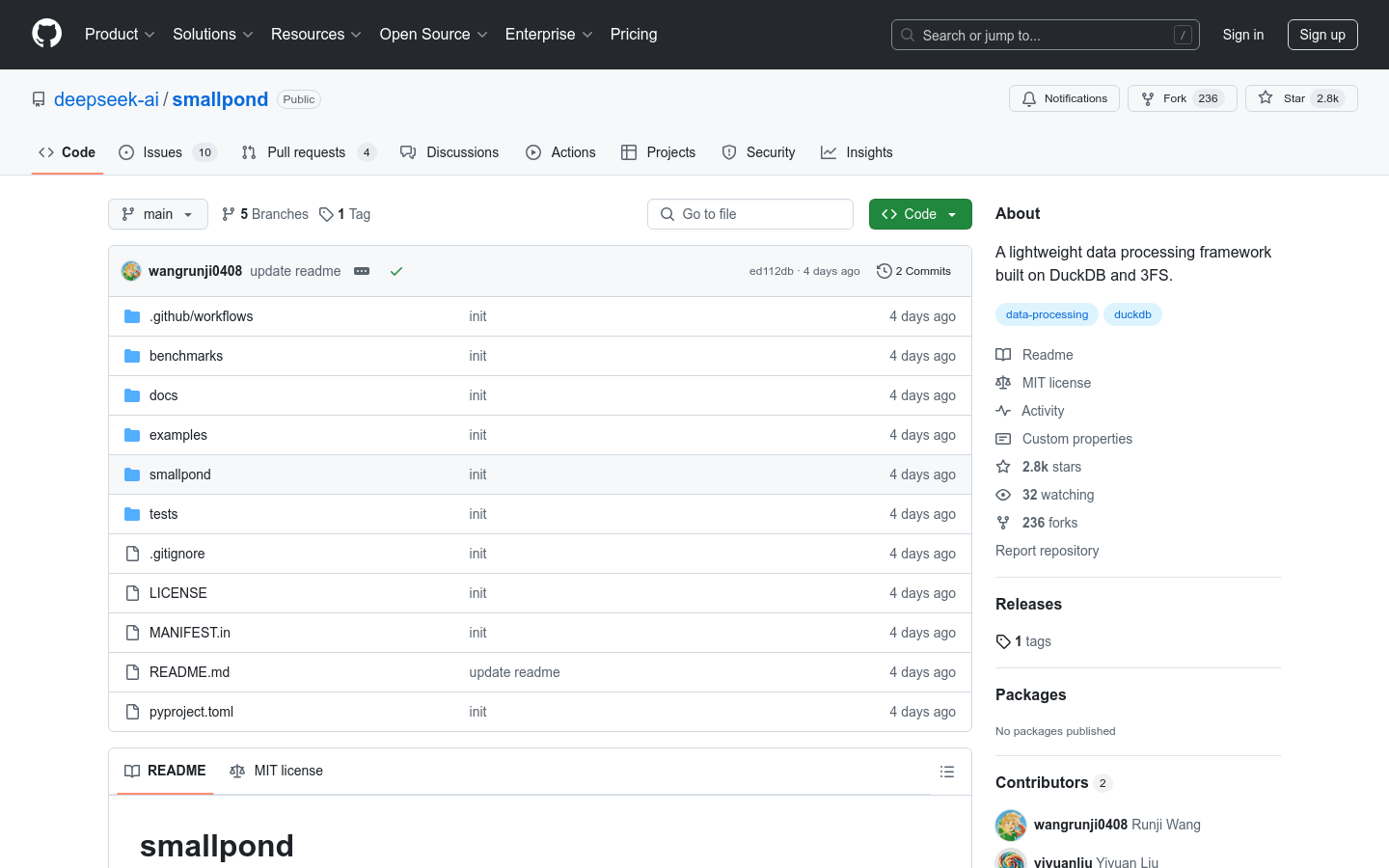Go to the Pricing page

634,35
